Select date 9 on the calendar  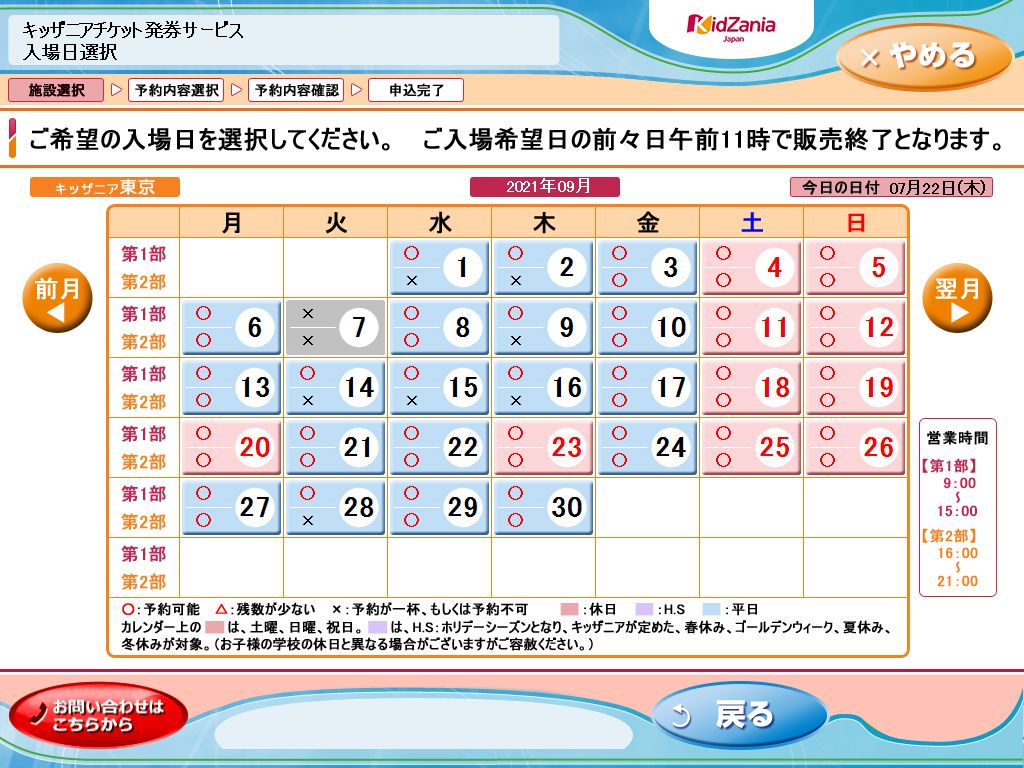(x=543, y=327)
